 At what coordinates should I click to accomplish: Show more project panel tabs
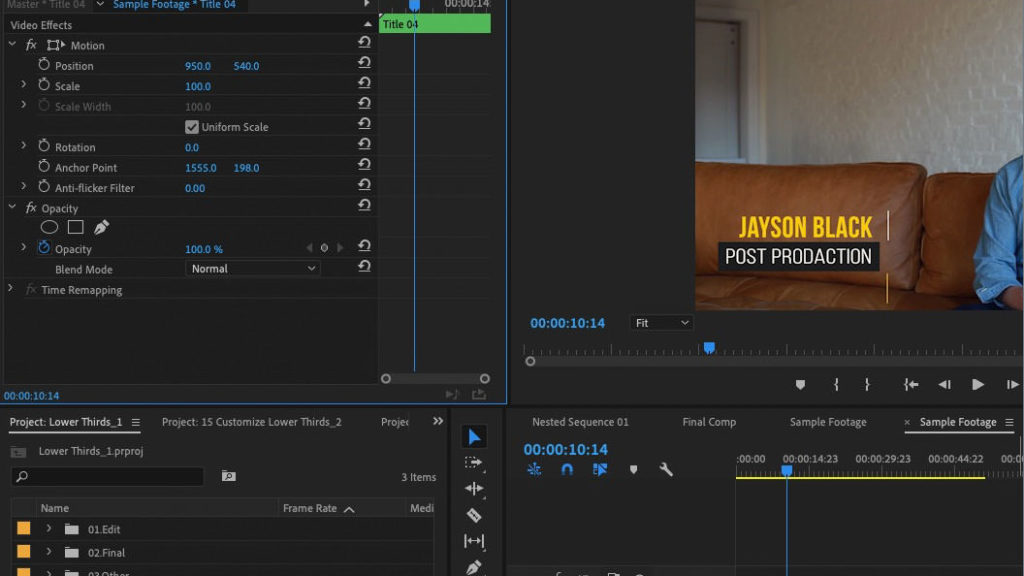point(438,421)
